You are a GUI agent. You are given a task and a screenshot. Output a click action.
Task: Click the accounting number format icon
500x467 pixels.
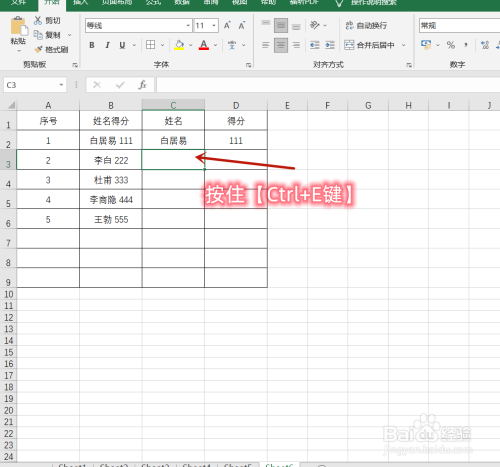pyautogui.click(x=426, y=45)
